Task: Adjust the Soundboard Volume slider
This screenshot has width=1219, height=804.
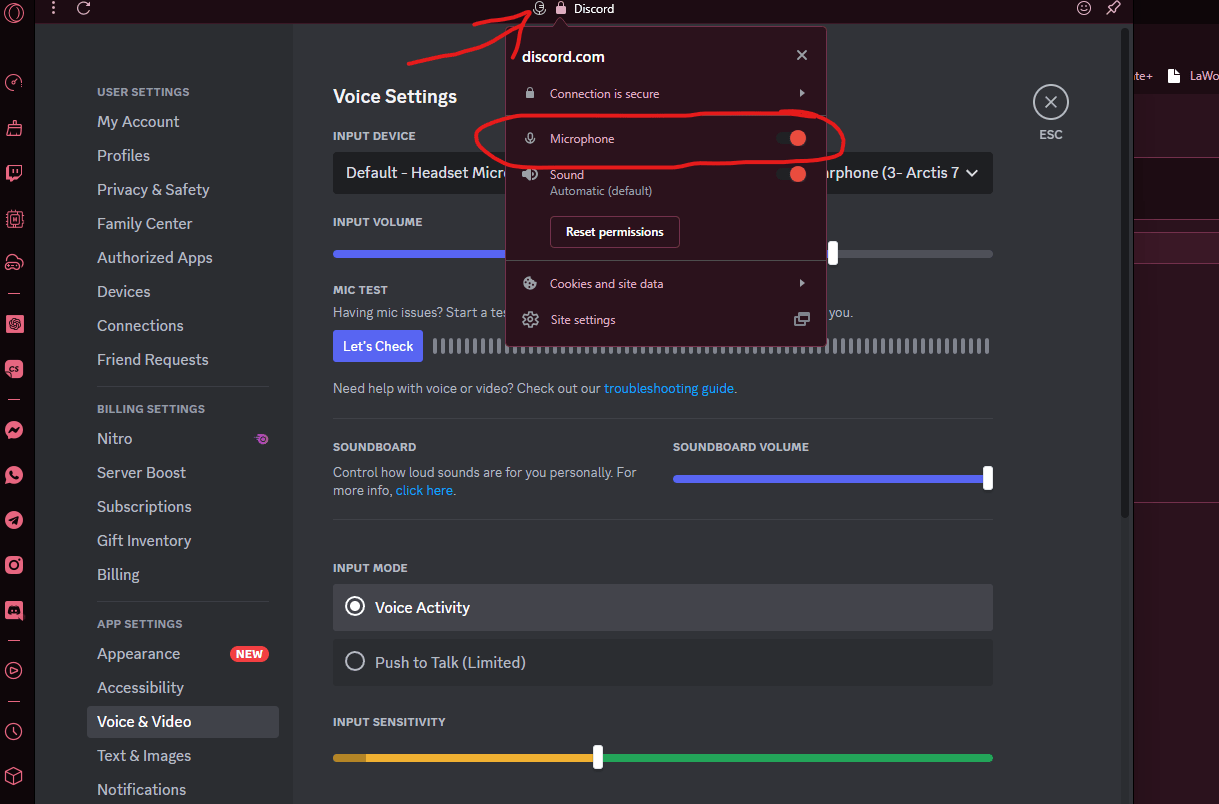Action: [987, 478]
